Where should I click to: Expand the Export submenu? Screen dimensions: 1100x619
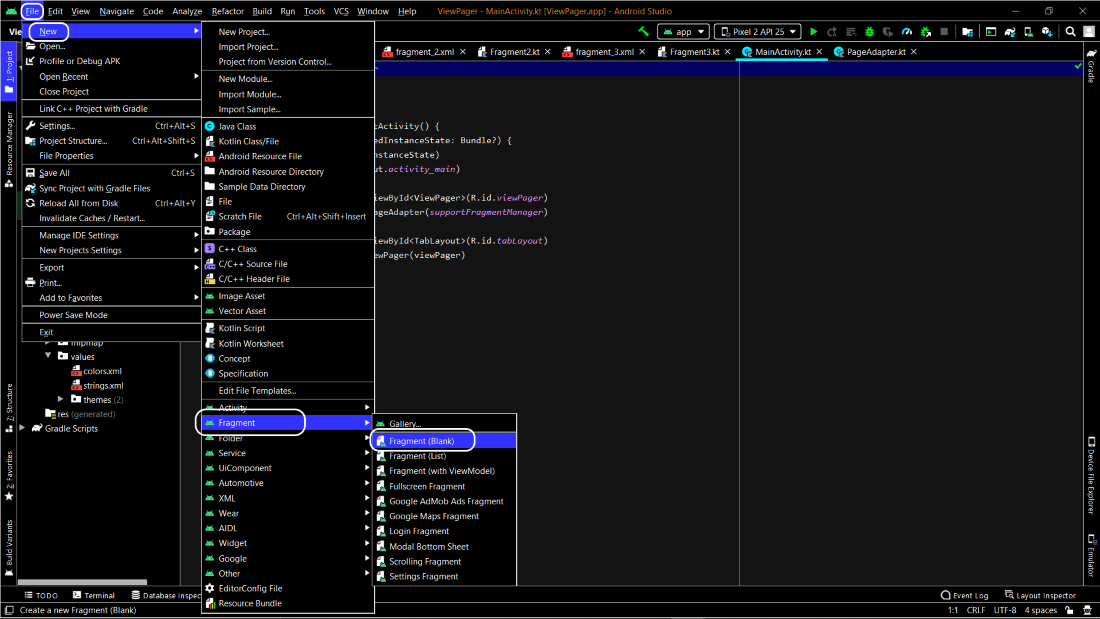[x=112, y=267]
